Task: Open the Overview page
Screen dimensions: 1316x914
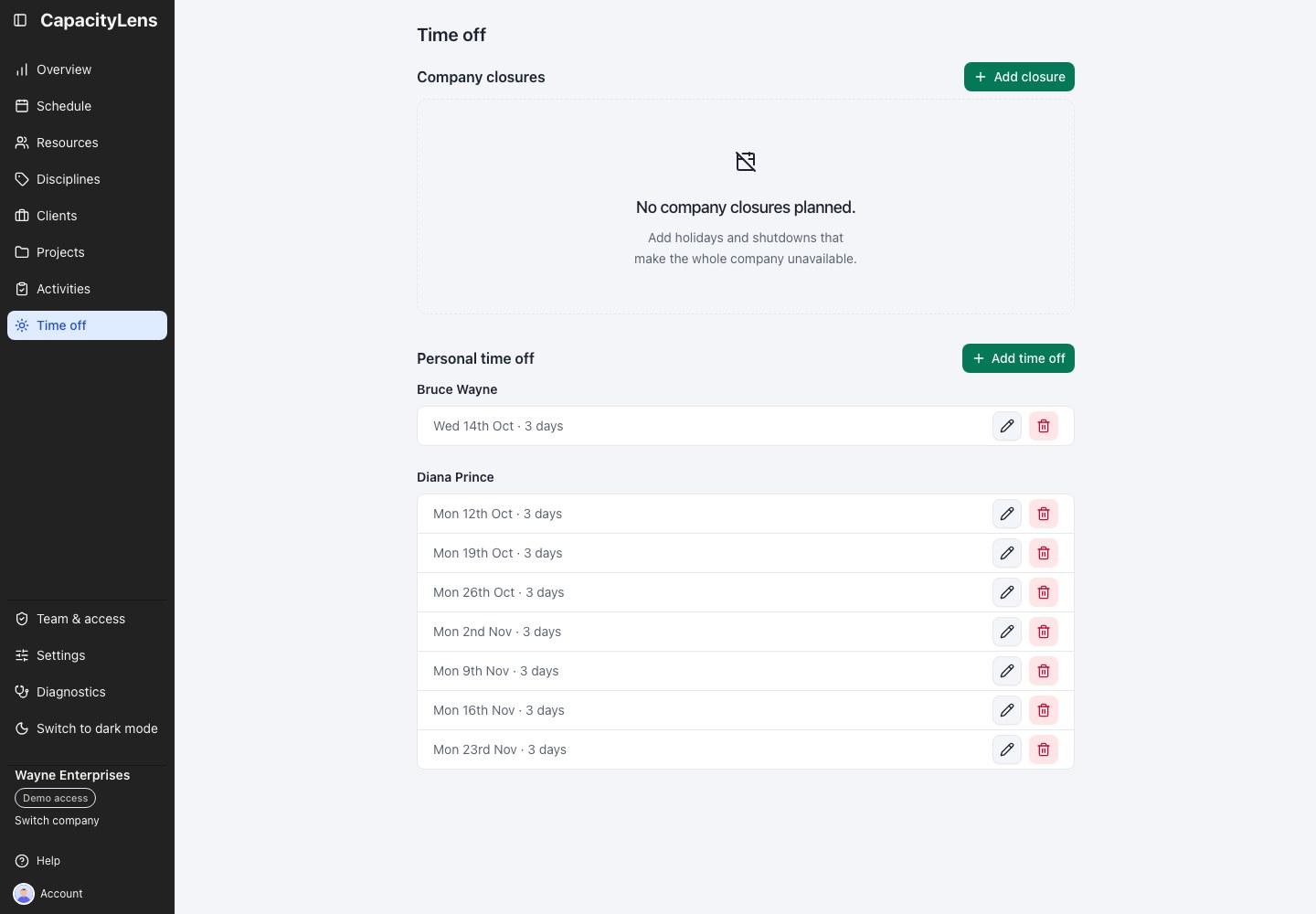Action: tap(87, 69)
